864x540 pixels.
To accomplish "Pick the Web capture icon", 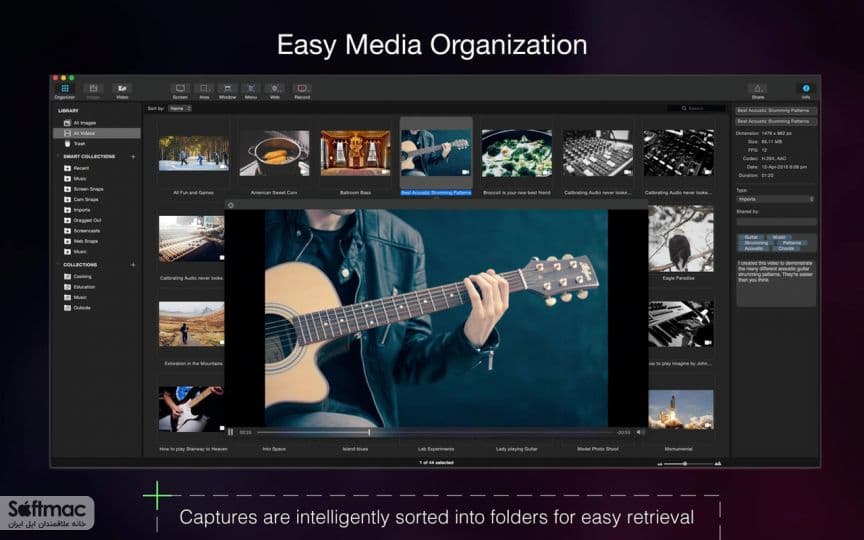I will point(274,89).
